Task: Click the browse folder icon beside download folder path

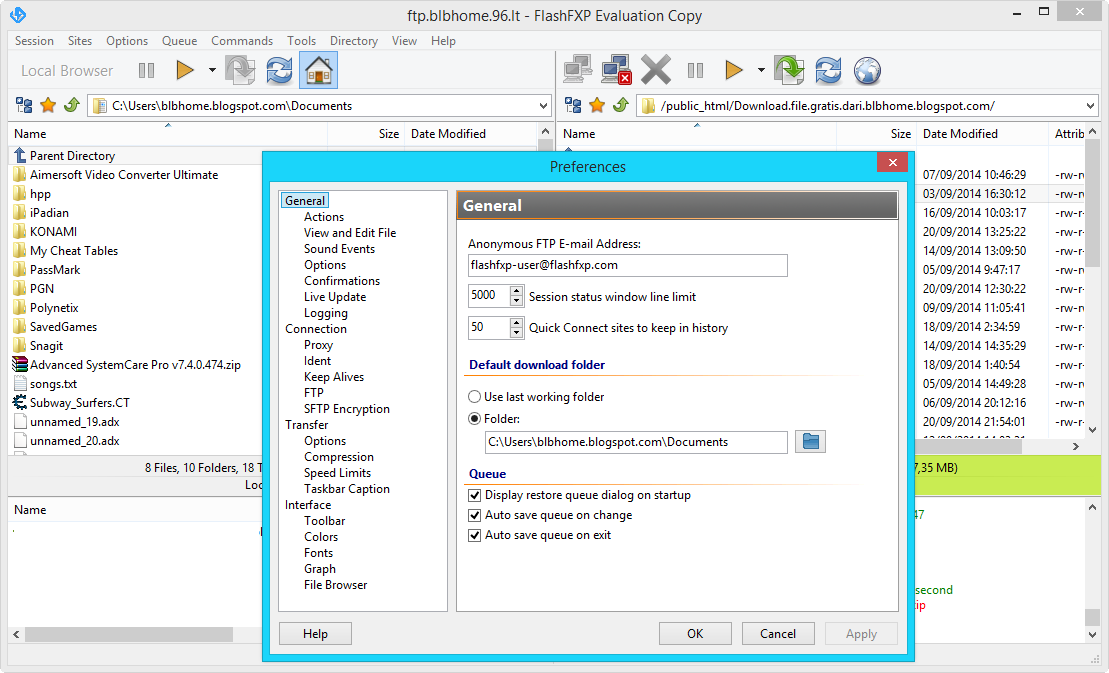Action: coord(811,442)
